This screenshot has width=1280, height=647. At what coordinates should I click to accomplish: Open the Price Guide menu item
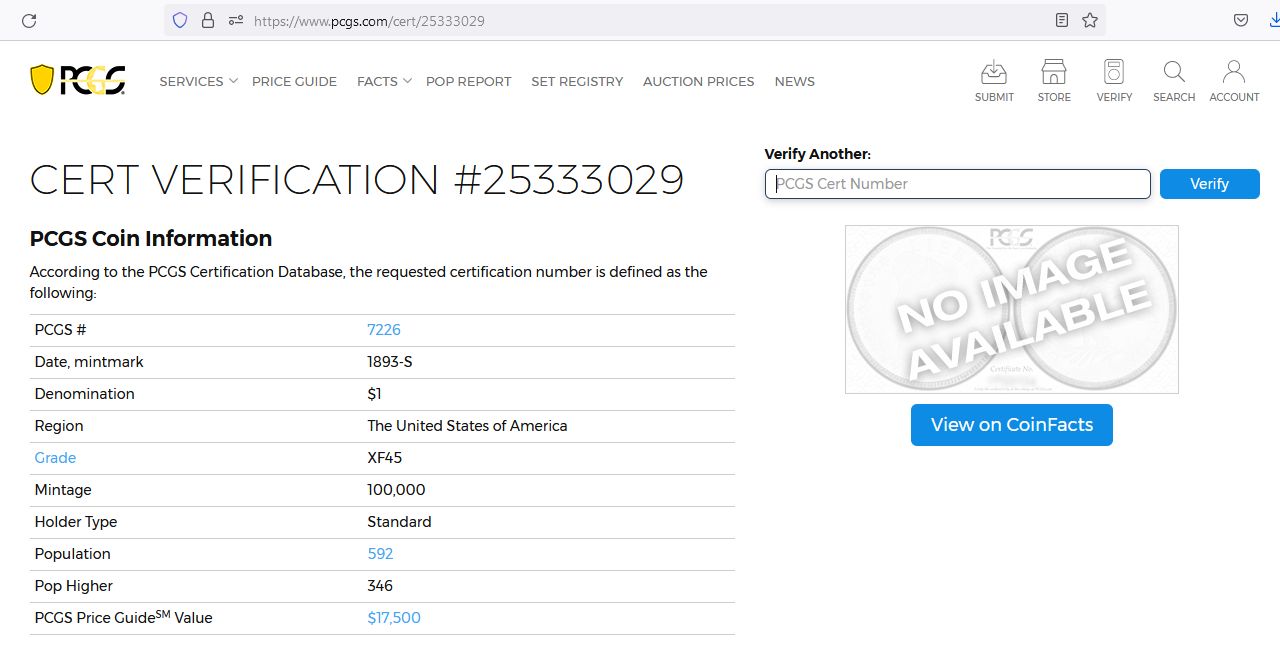pos(294,81)
